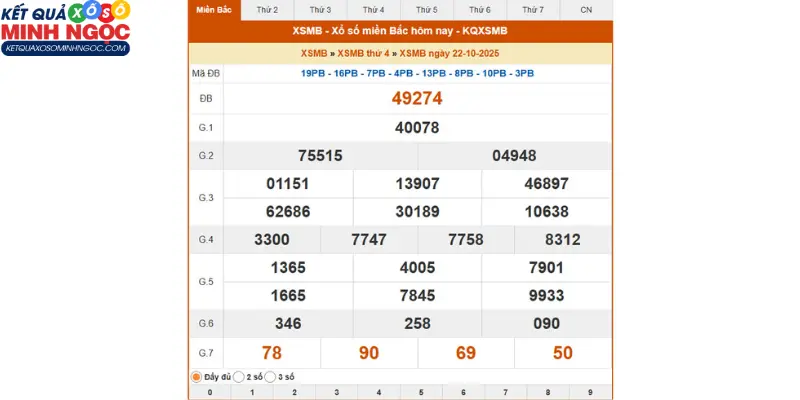Click G.3 number 10638
The image size is (800, 400).
click(x=546, y=211)
